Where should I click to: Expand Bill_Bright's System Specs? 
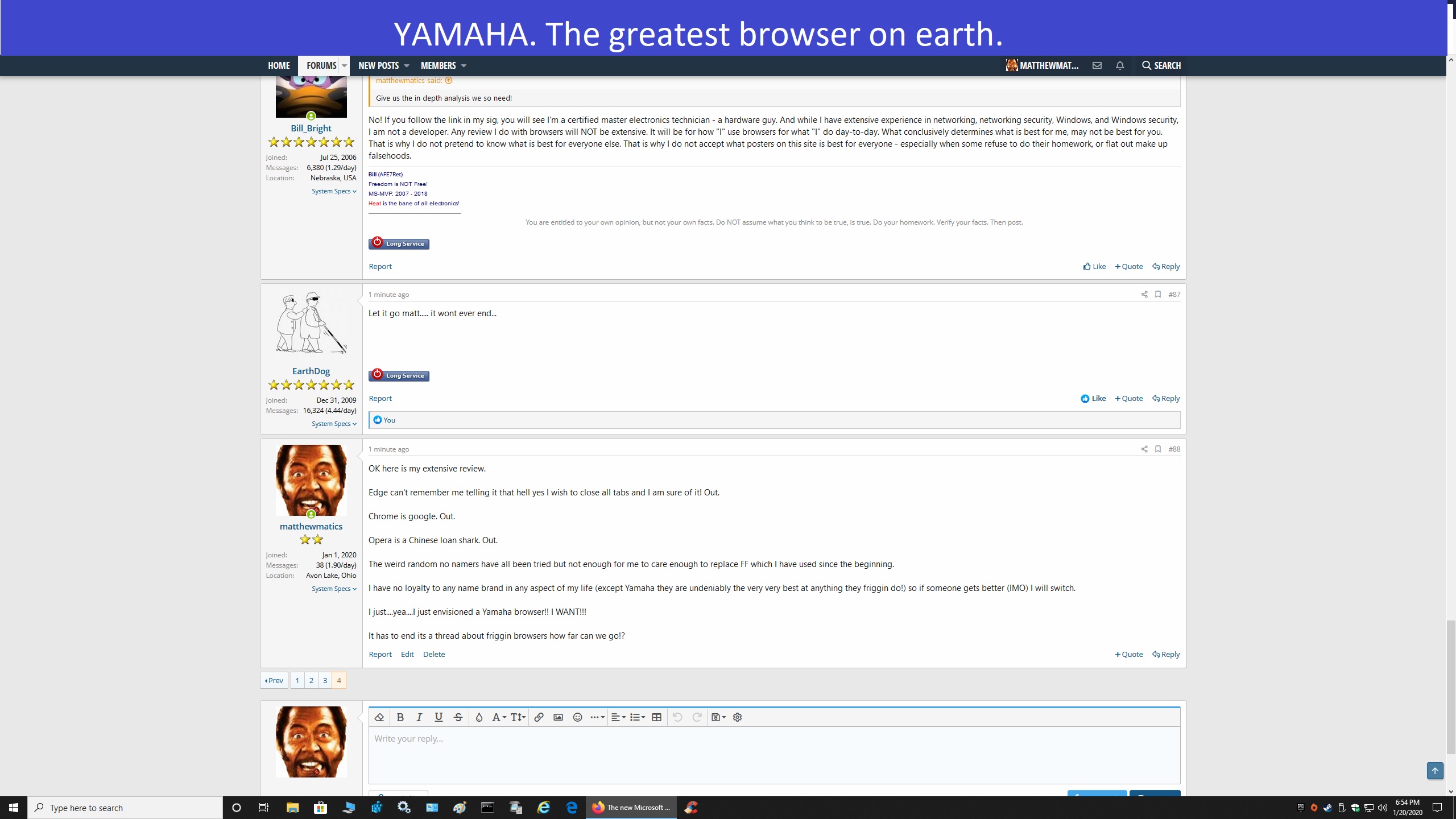[x=334, y=191]
